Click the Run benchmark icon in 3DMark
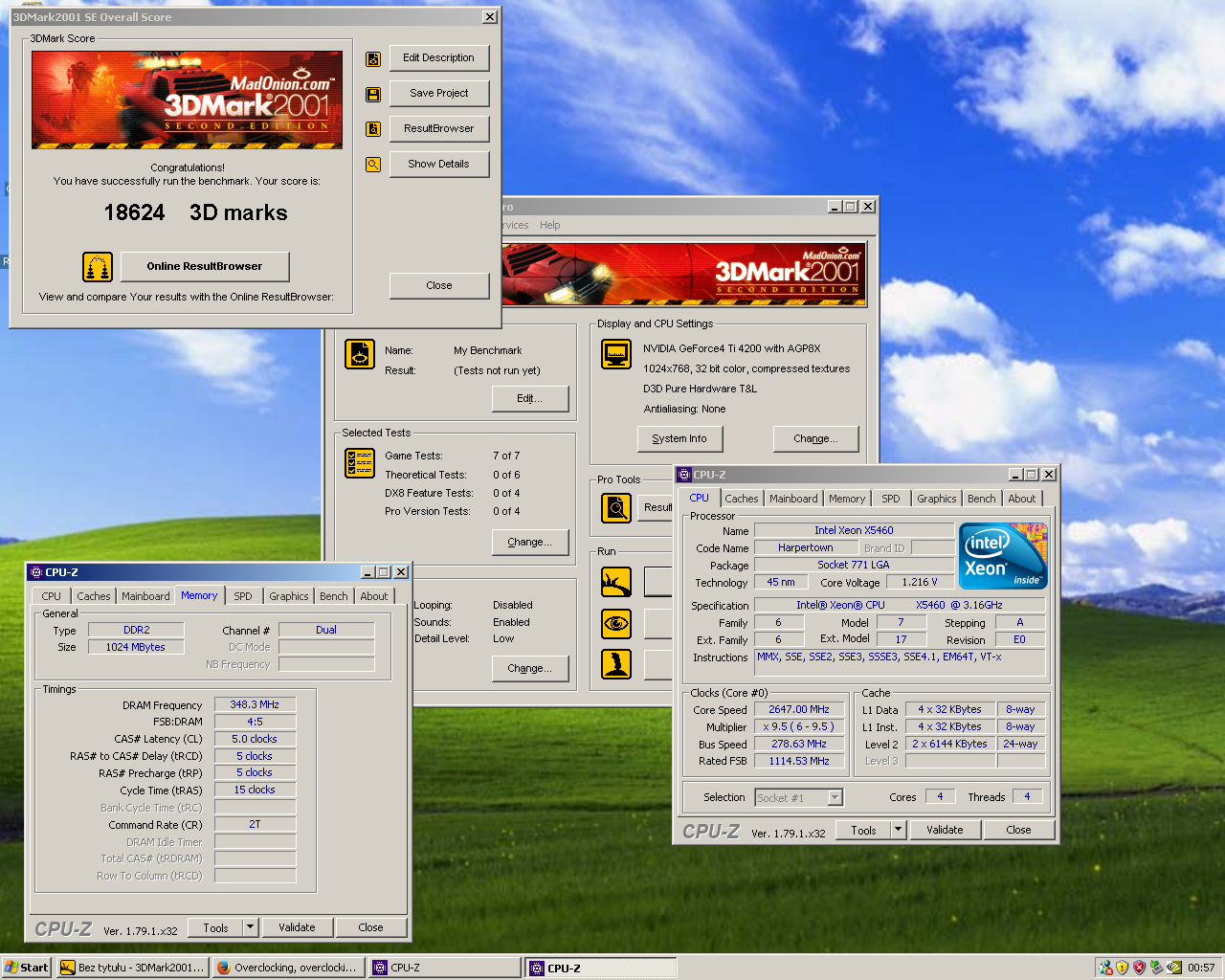The height and width of the screenshot is (980, 1225). [616, 582]
